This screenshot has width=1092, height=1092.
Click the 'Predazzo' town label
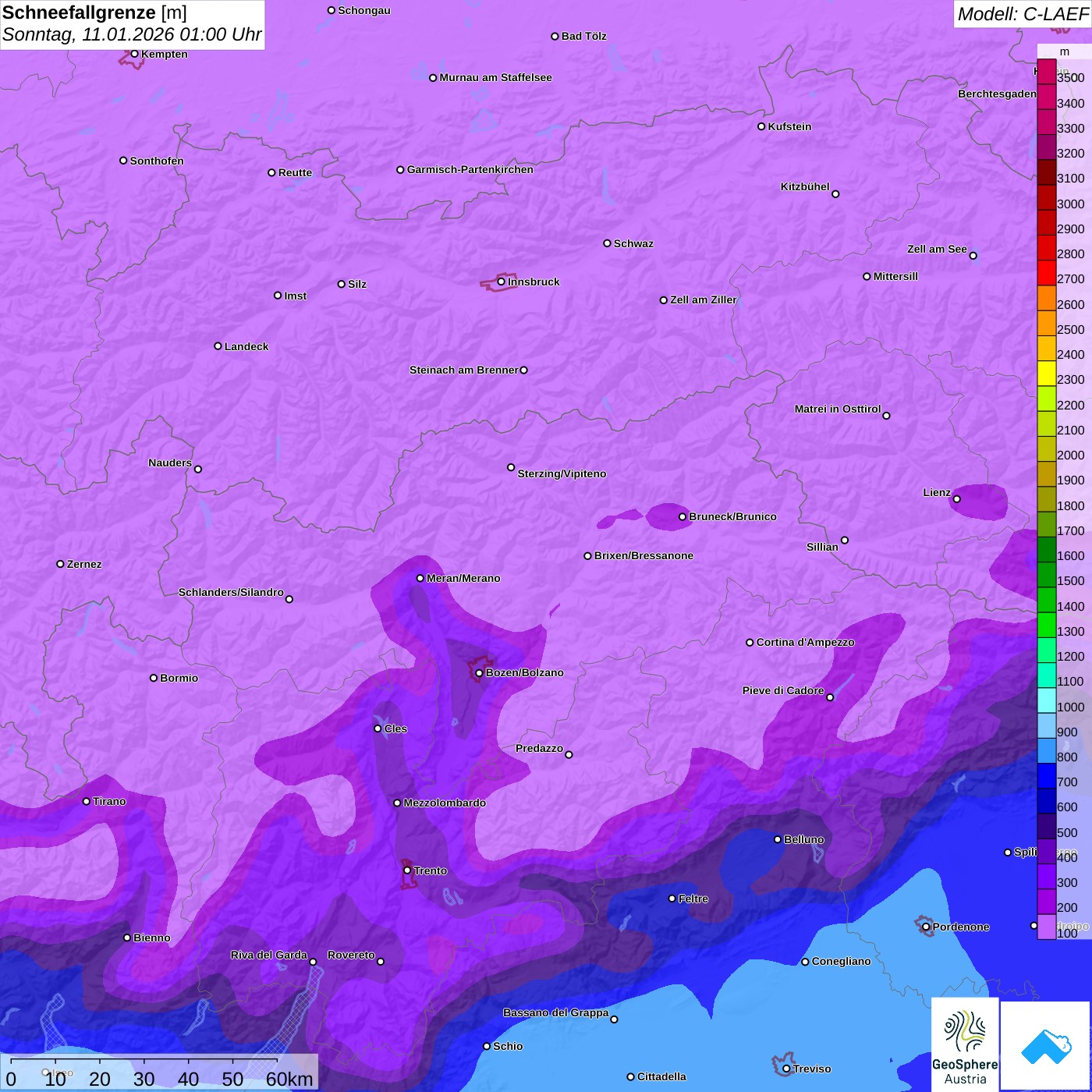point(539,748)
